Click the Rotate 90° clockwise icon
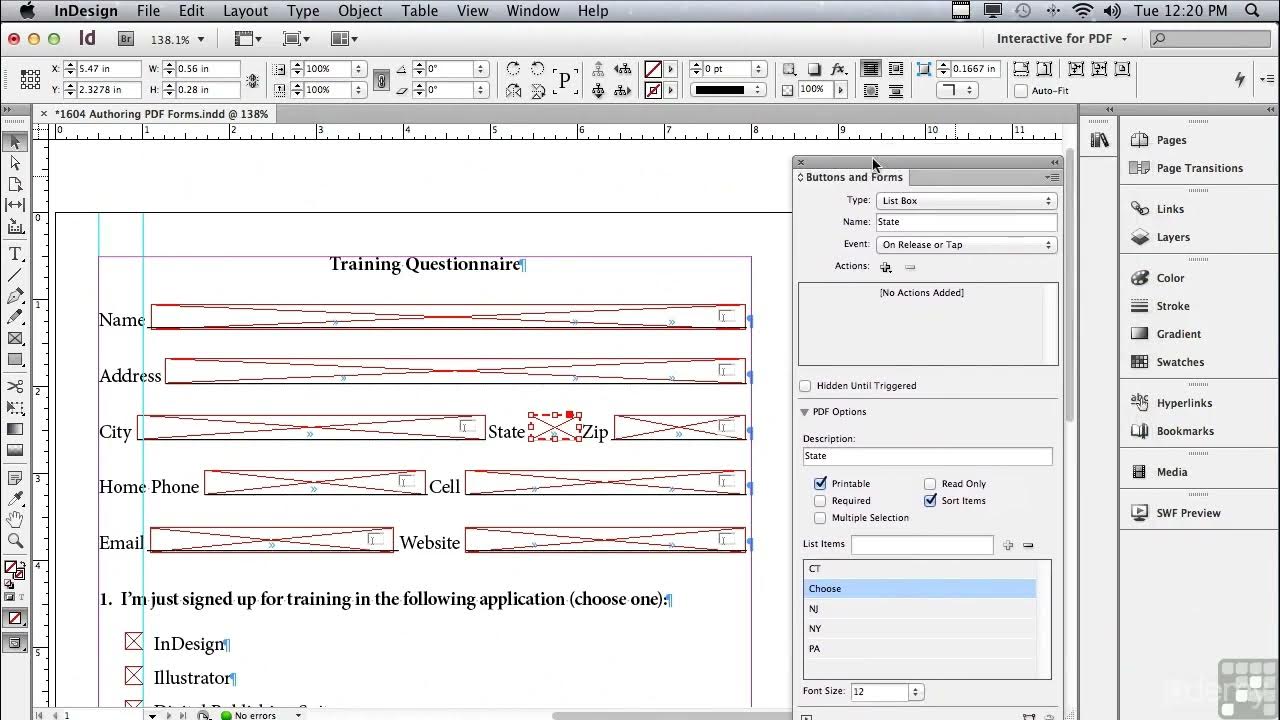1280x720 pixels. [513, 69]
